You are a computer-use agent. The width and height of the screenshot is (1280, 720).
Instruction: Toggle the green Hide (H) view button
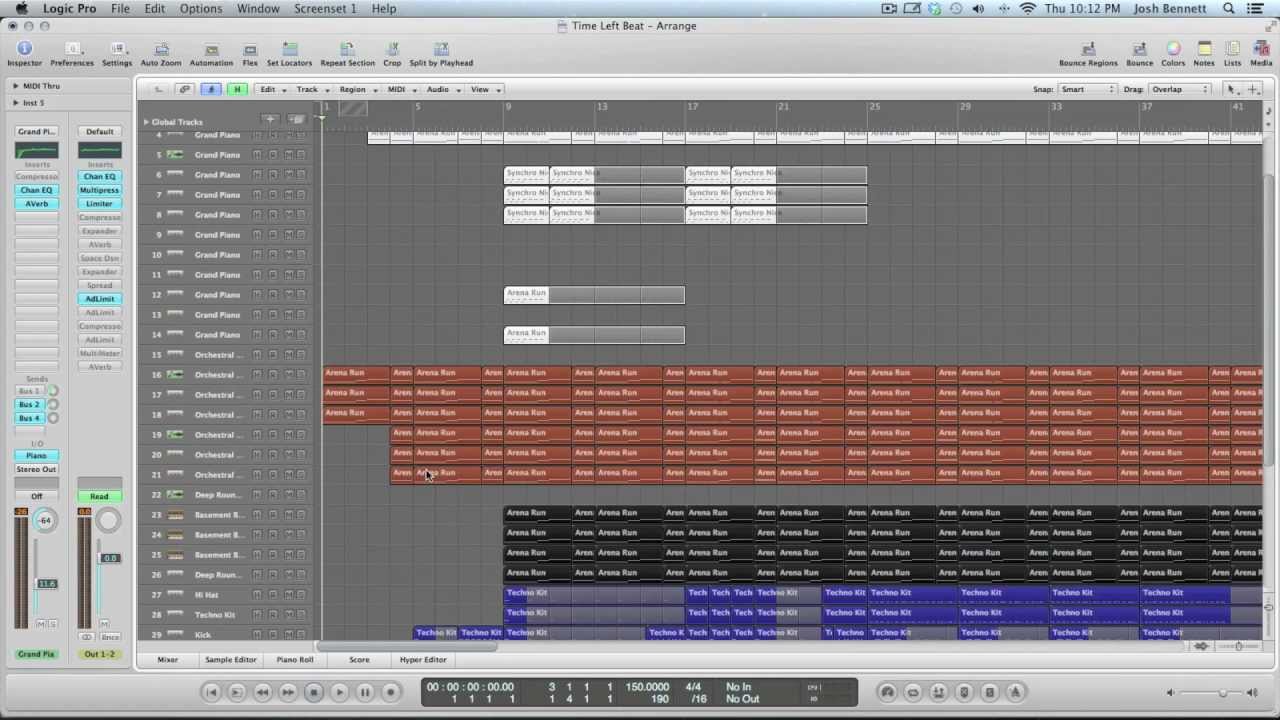tap(237, 89)
